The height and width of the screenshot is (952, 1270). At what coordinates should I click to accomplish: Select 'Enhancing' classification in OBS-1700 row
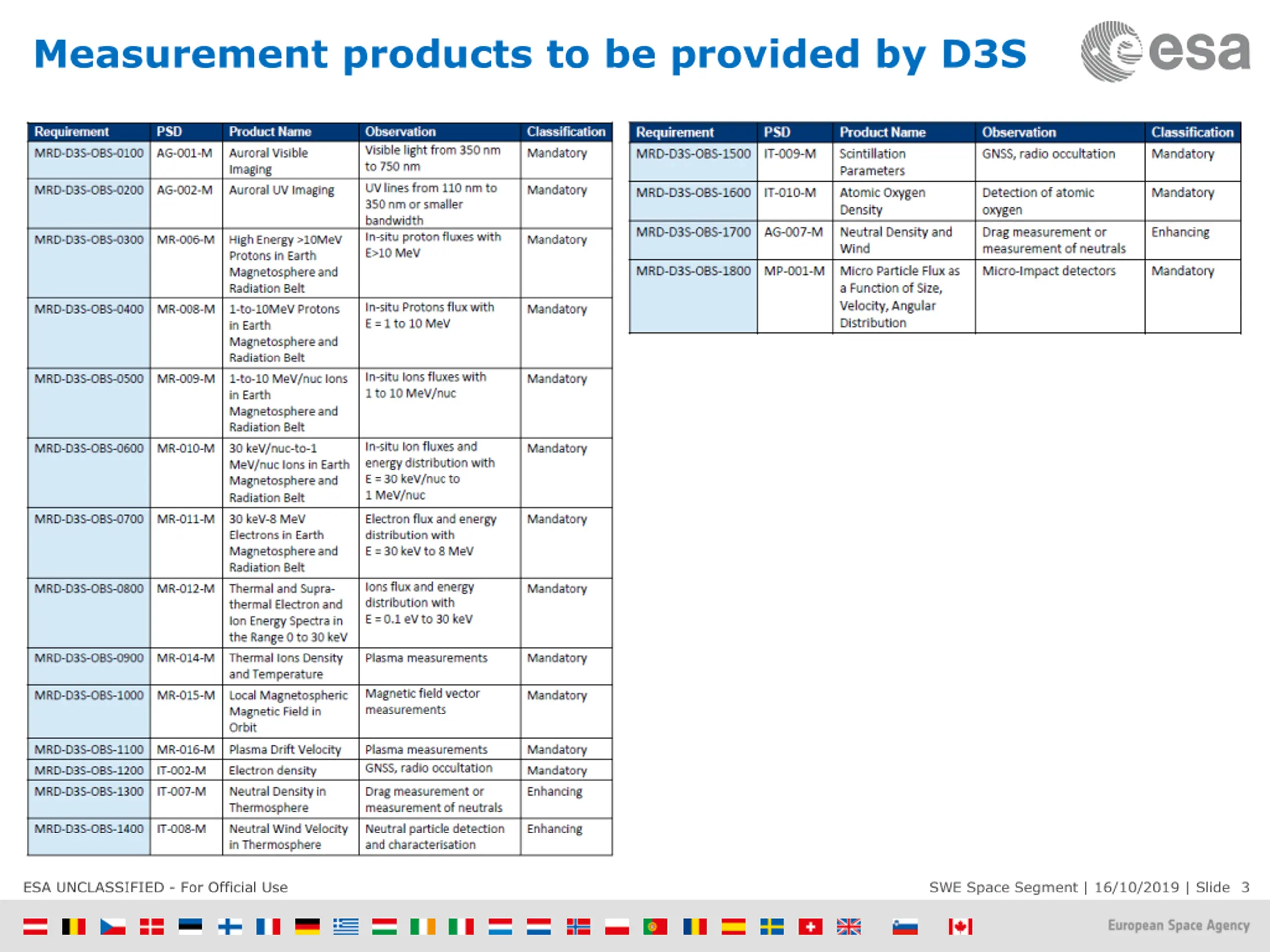pos(1180,232)
